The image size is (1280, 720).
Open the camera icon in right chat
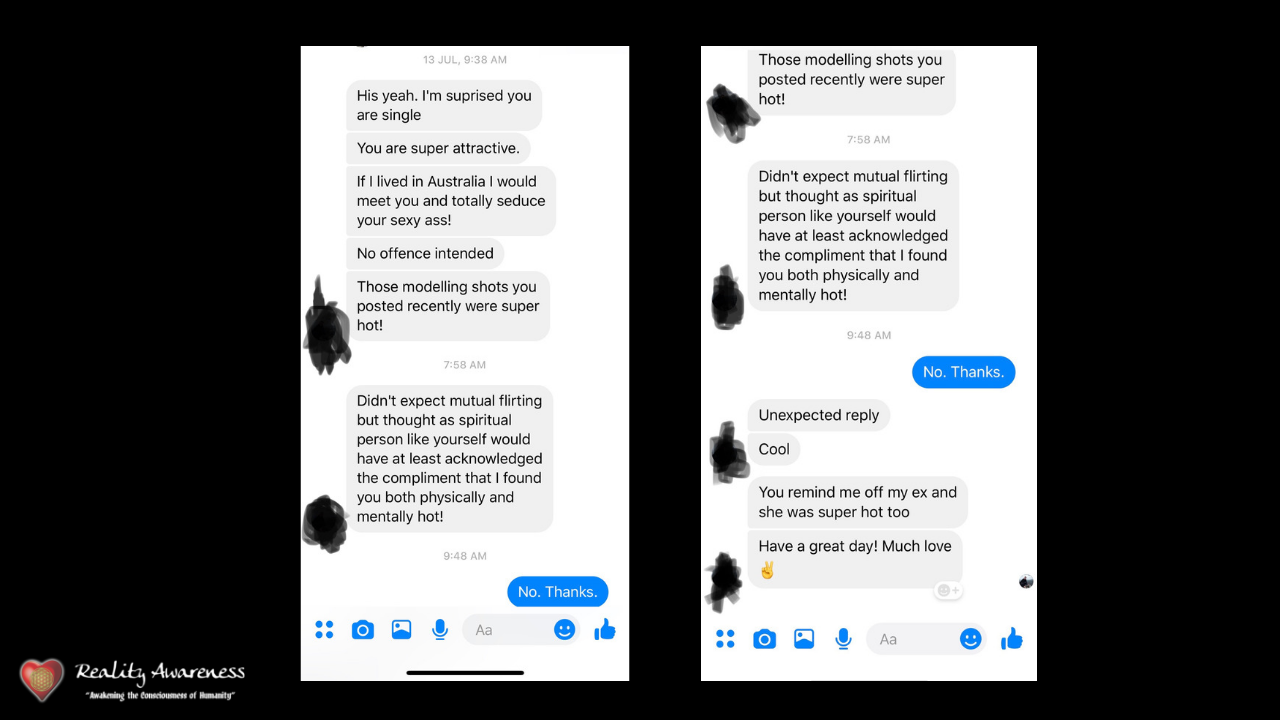(764, 639)
